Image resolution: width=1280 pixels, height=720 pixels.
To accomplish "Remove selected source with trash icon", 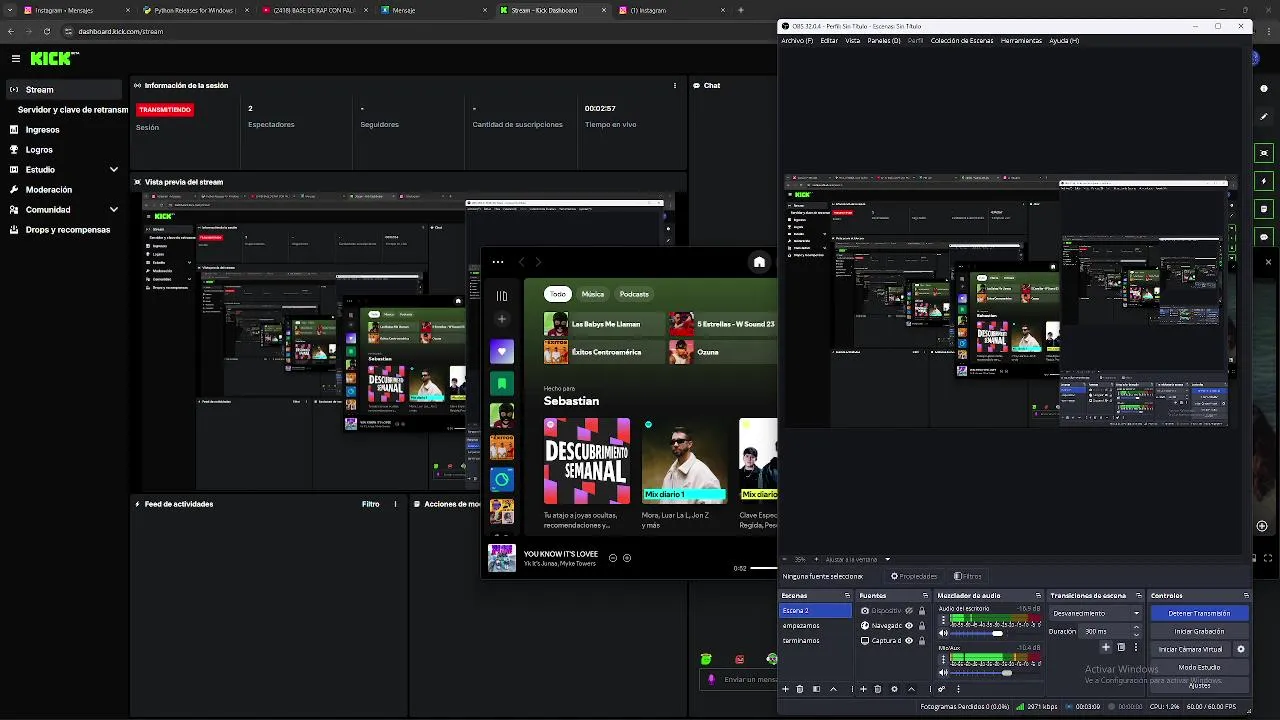I will point(878,689).
